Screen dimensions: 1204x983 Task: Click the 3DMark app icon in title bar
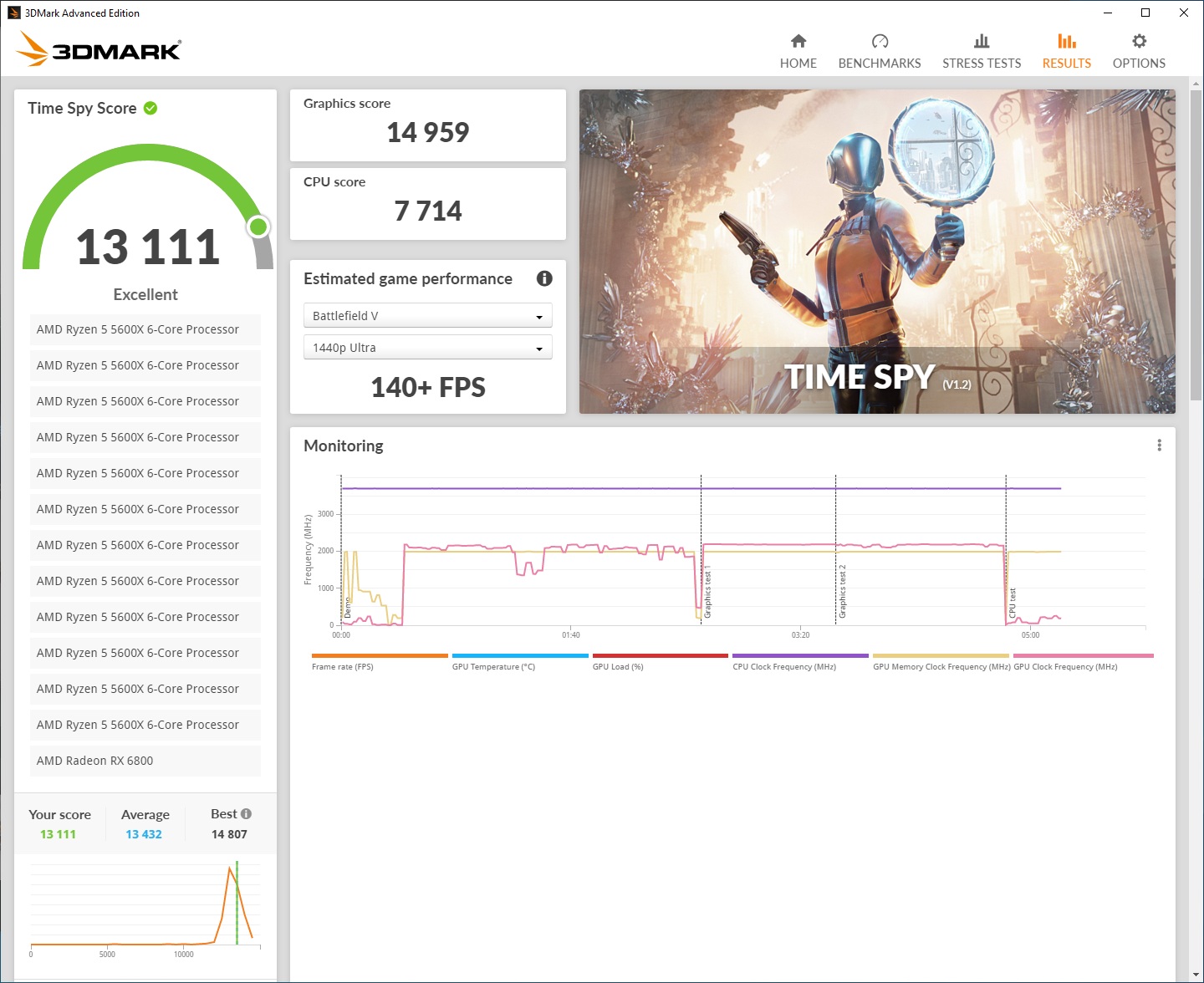point(13,13)
